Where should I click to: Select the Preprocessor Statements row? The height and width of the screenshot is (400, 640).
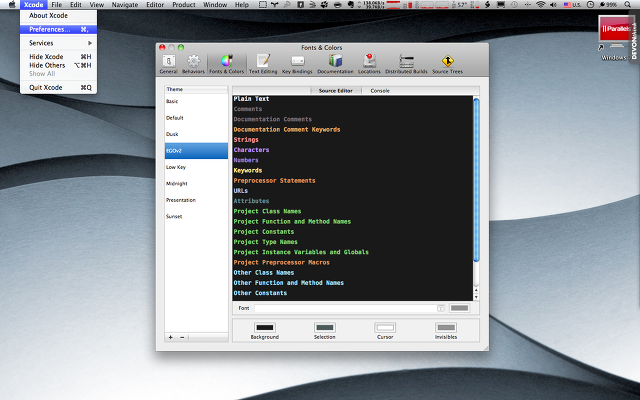click(x=353, y=180)
